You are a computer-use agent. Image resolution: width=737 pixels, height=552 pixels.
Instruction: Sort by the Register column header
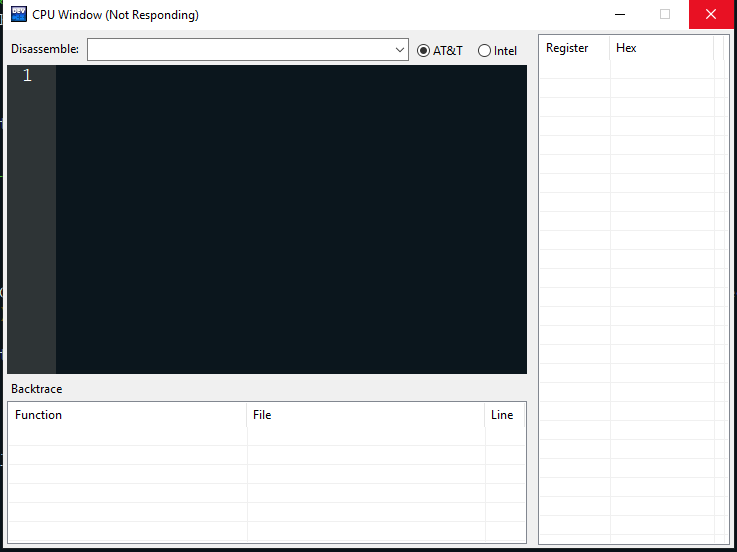(x=574, y=48)
